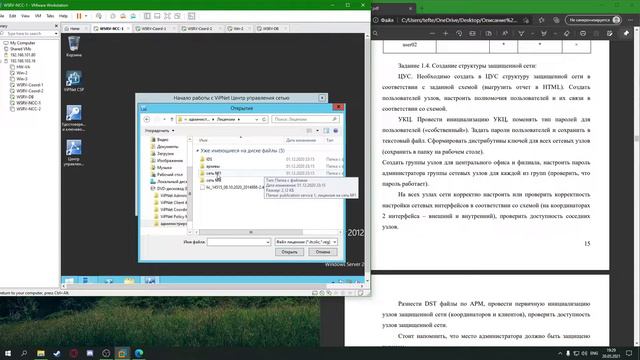Select WSRV-NCC-2 in the library tree
Image resolution: width=640 pixels, height=360 pixels.
(28, 109)
